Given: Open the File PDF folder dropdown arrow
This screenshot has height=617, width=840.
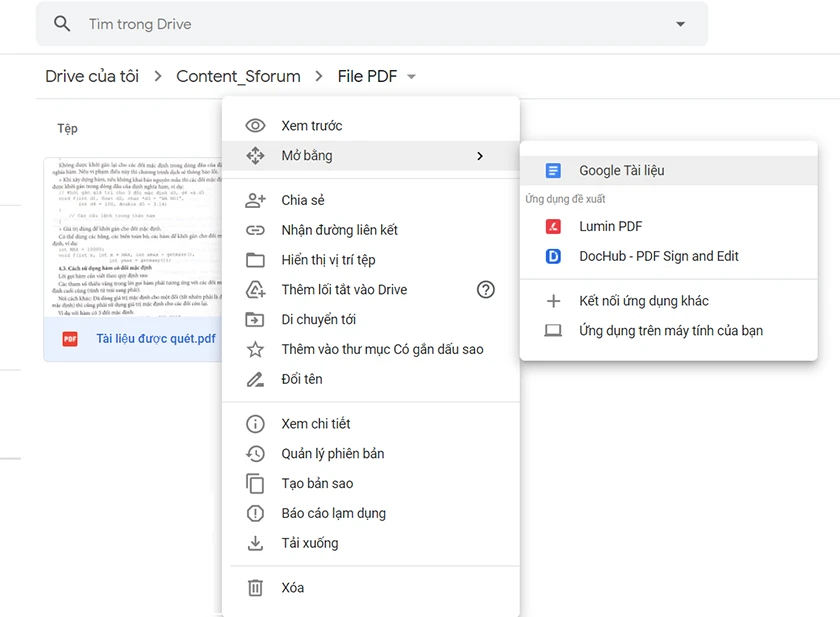Looking at the screenshot, I should (x=411, y=77).
